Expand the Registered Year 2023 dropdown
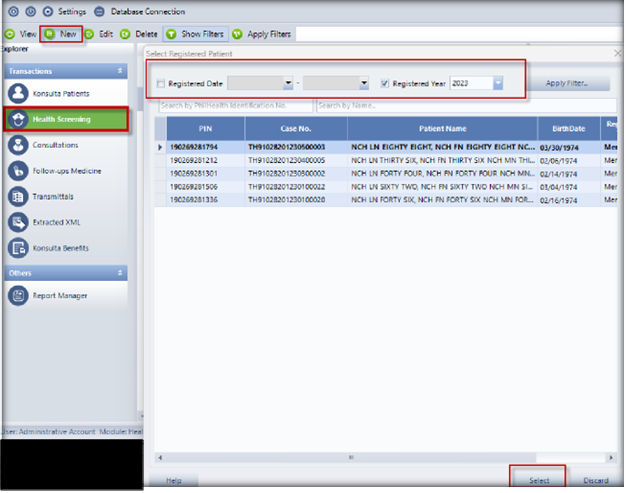The height and width of the screenshot is (493, 626). coord(498,84)
